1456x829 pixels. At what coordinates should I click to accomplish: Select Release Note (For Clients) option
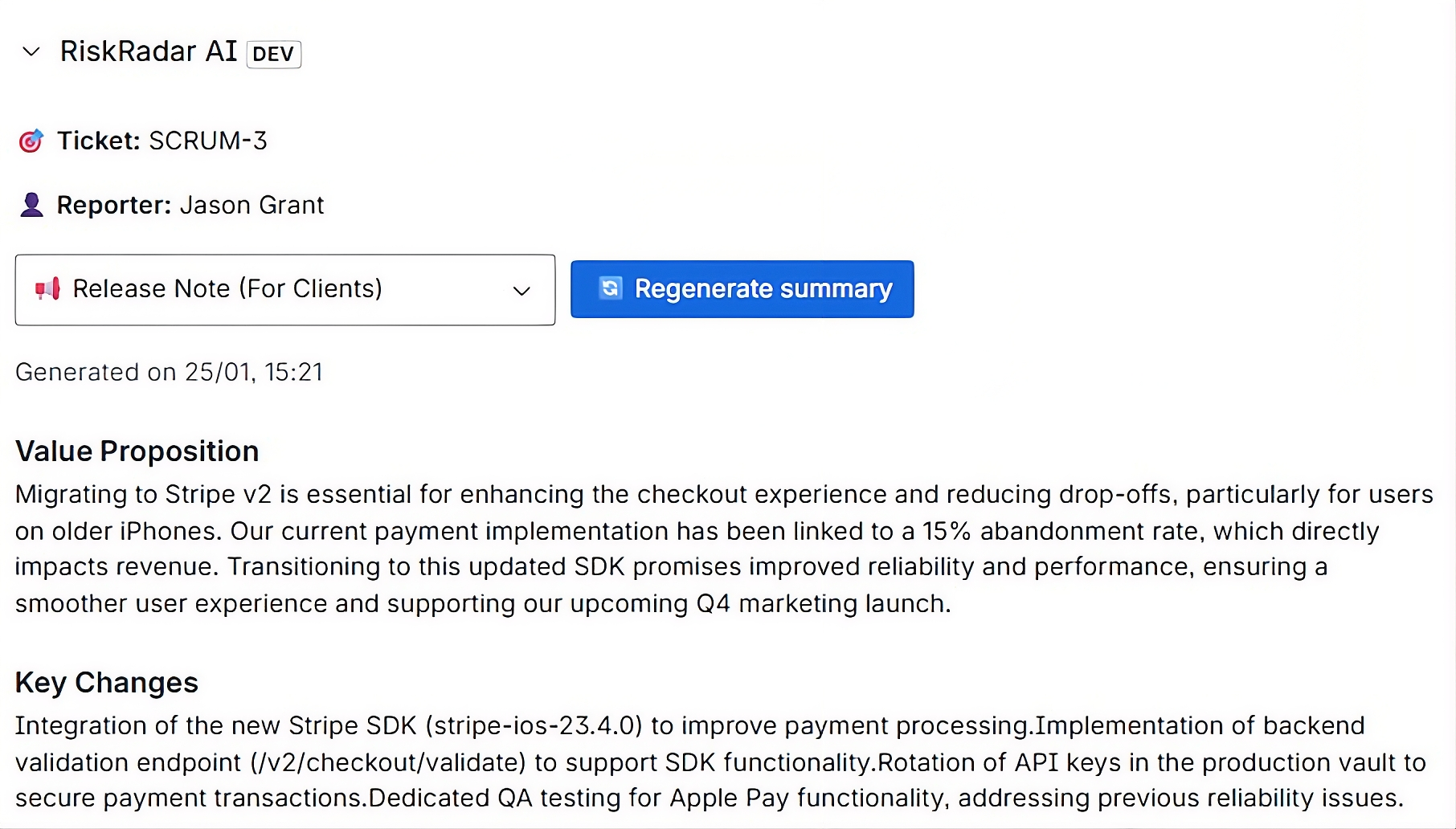(227, 289)
